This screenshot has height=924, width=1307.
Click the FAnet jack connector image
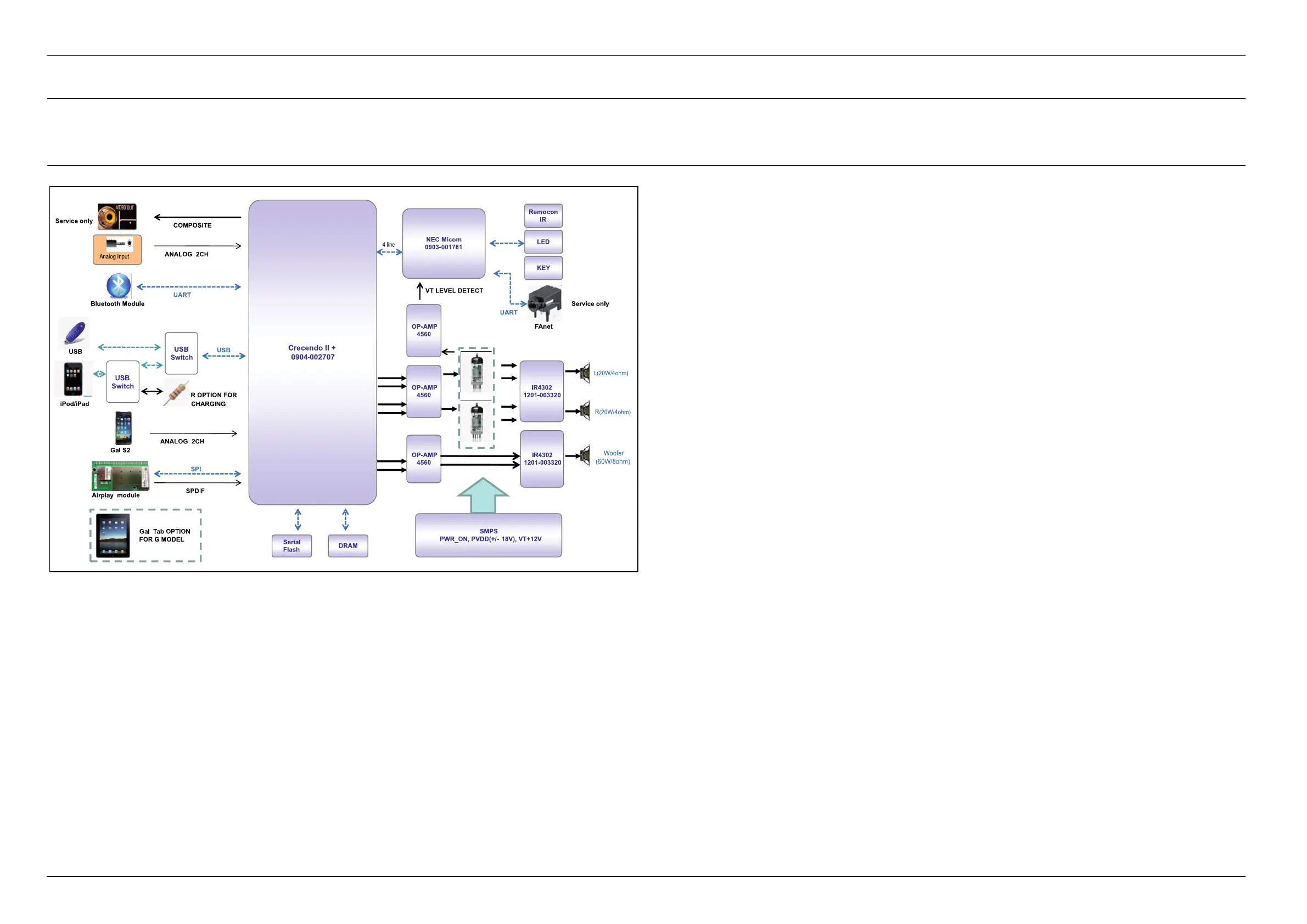point(543,304)
